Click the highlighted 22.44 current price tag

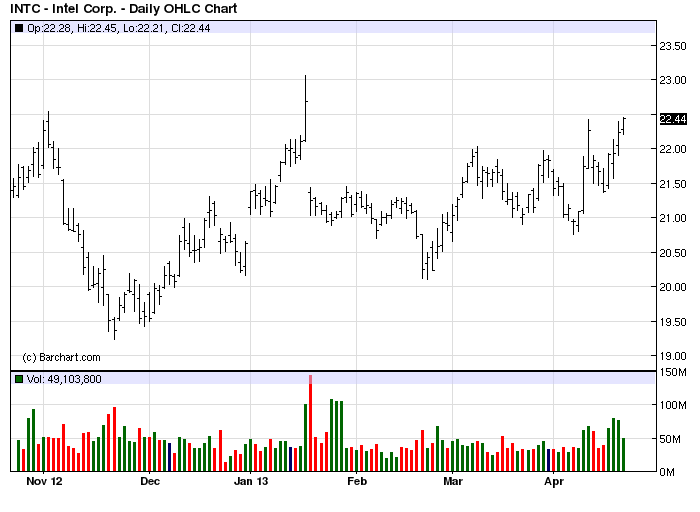673,119
